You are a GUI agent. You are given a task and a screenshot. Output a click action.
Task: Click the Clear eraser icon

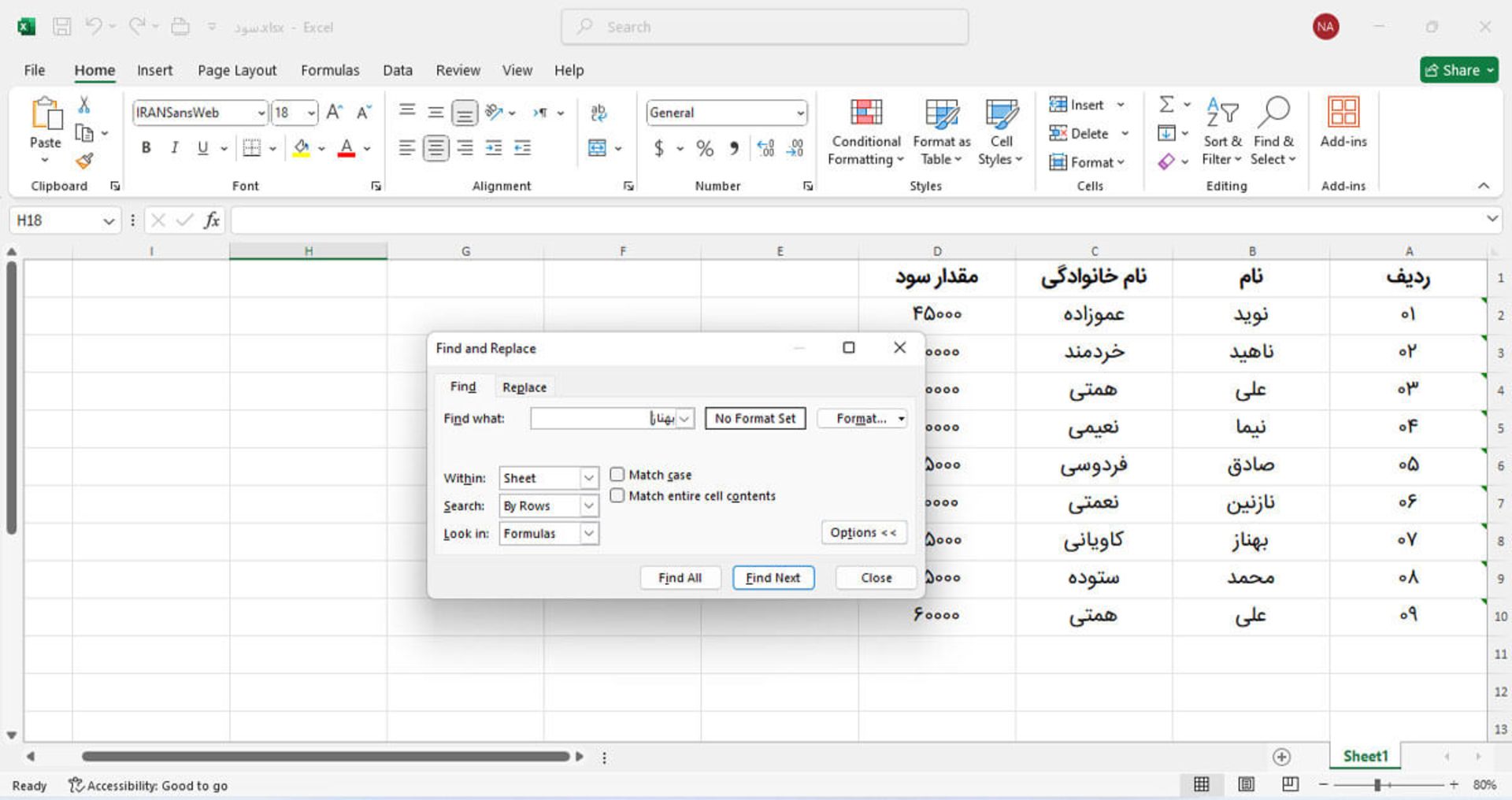[1166, 161]
